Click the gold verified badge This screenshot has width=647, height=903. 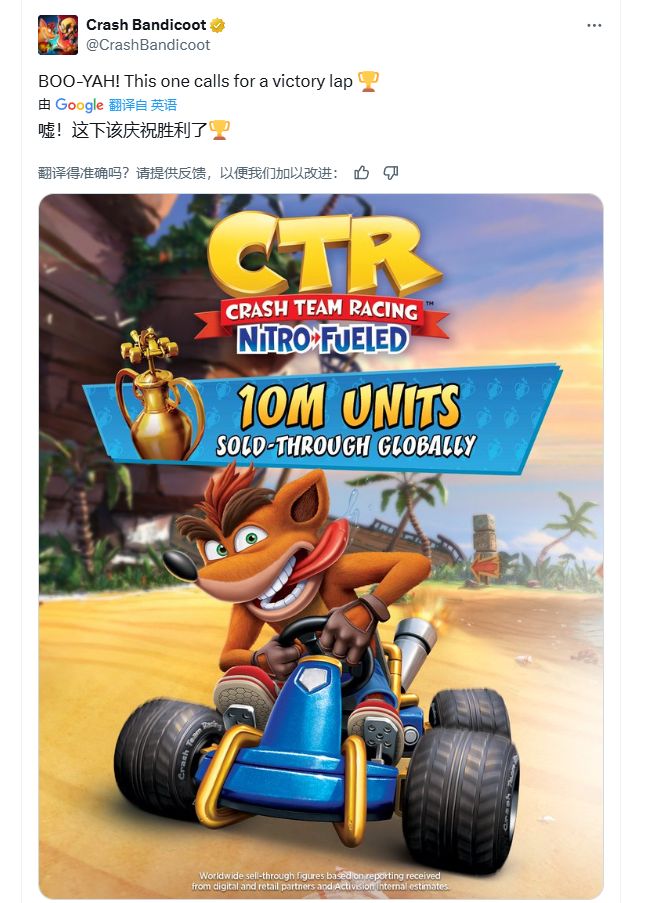coord(216,25)
